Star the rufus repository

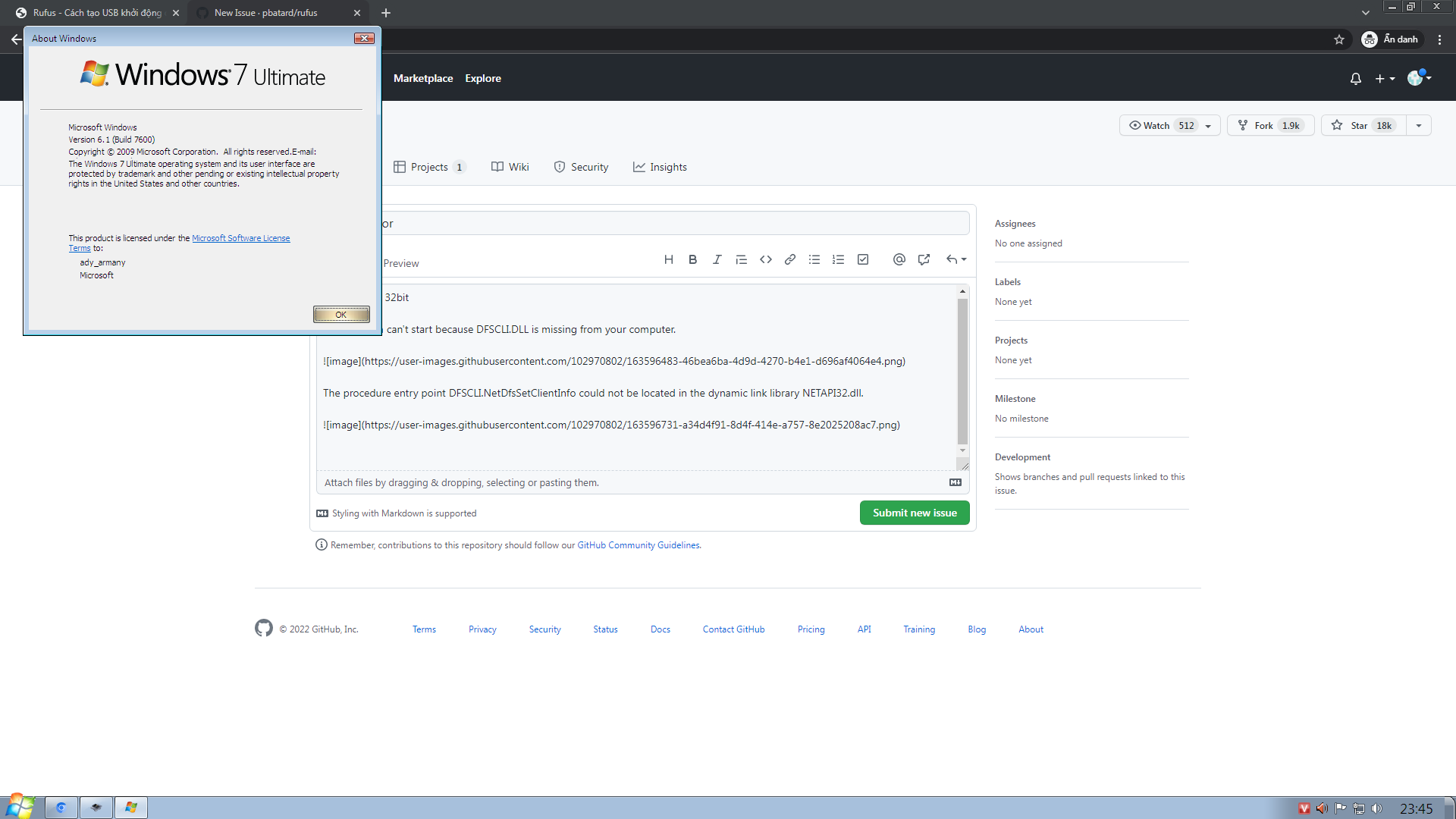point(1363,126)
